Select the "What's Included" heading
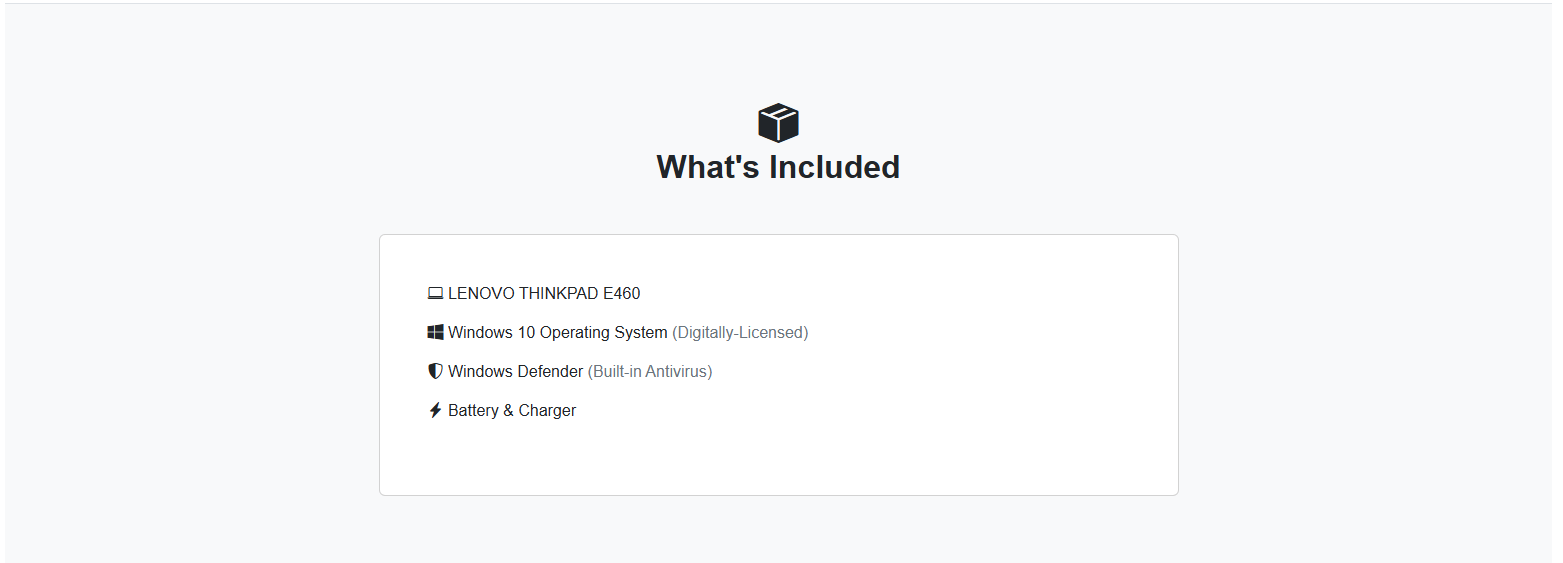The height and width of the screenshot is (563, 1563). click(778, 167)
